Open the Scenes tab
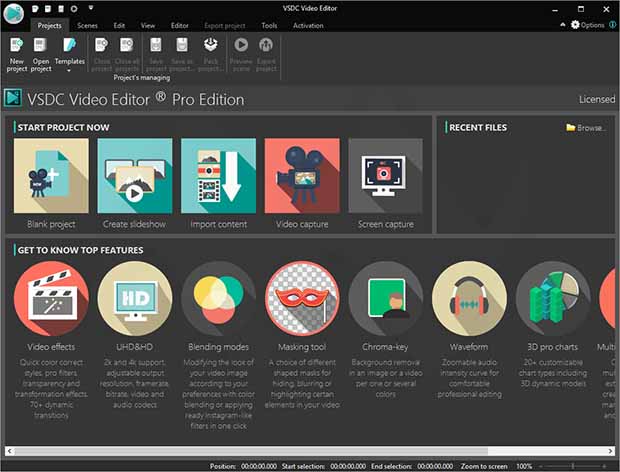Image resolution: width=620 pixels, height=472 pixels. [87, 26]
